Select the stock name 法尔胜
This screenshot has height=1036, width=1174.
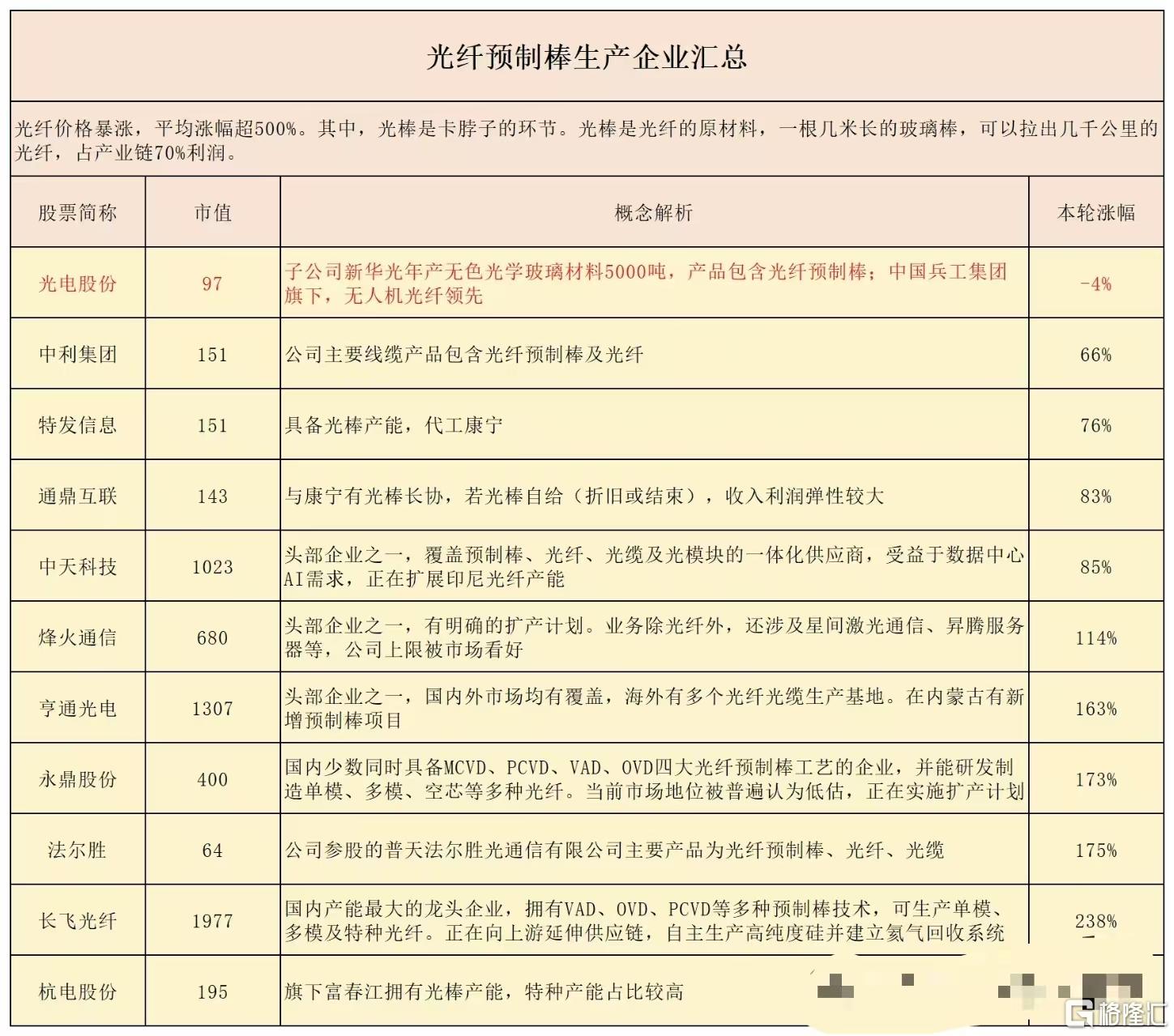pos(77,851)
